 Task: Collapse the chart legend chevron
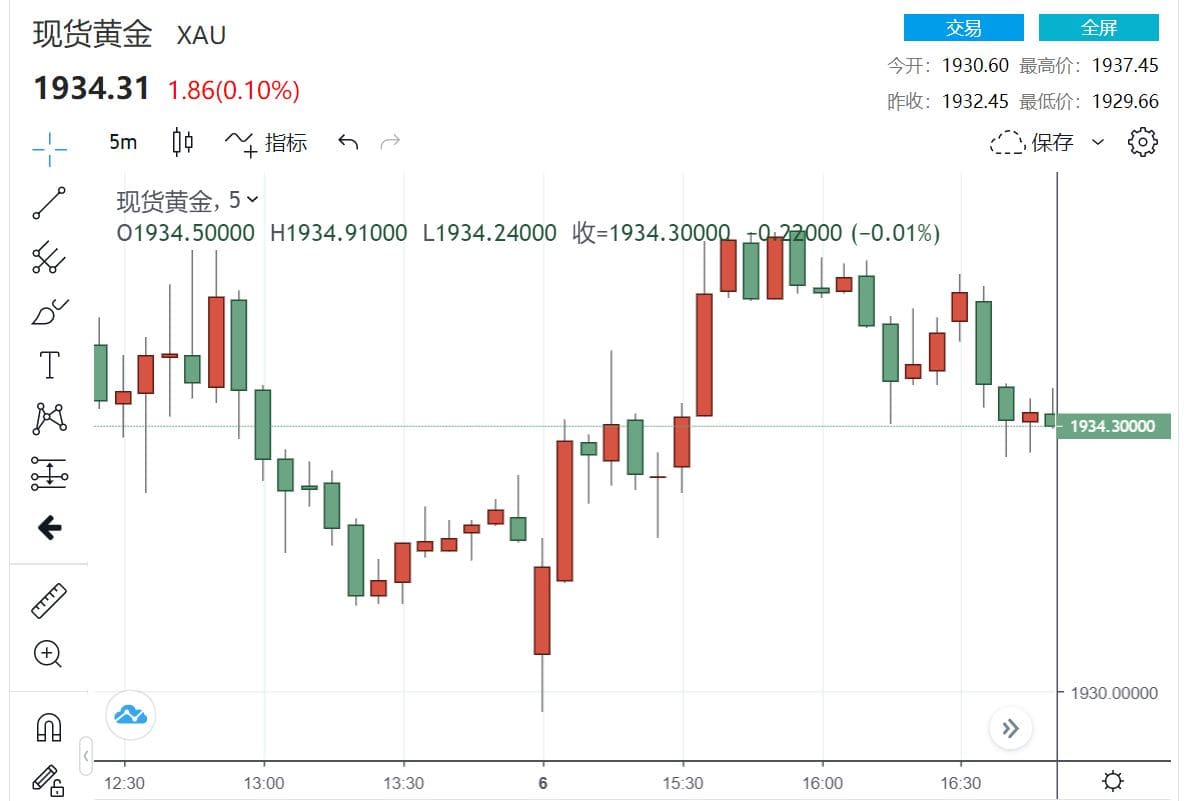click(x=252, y=200)
